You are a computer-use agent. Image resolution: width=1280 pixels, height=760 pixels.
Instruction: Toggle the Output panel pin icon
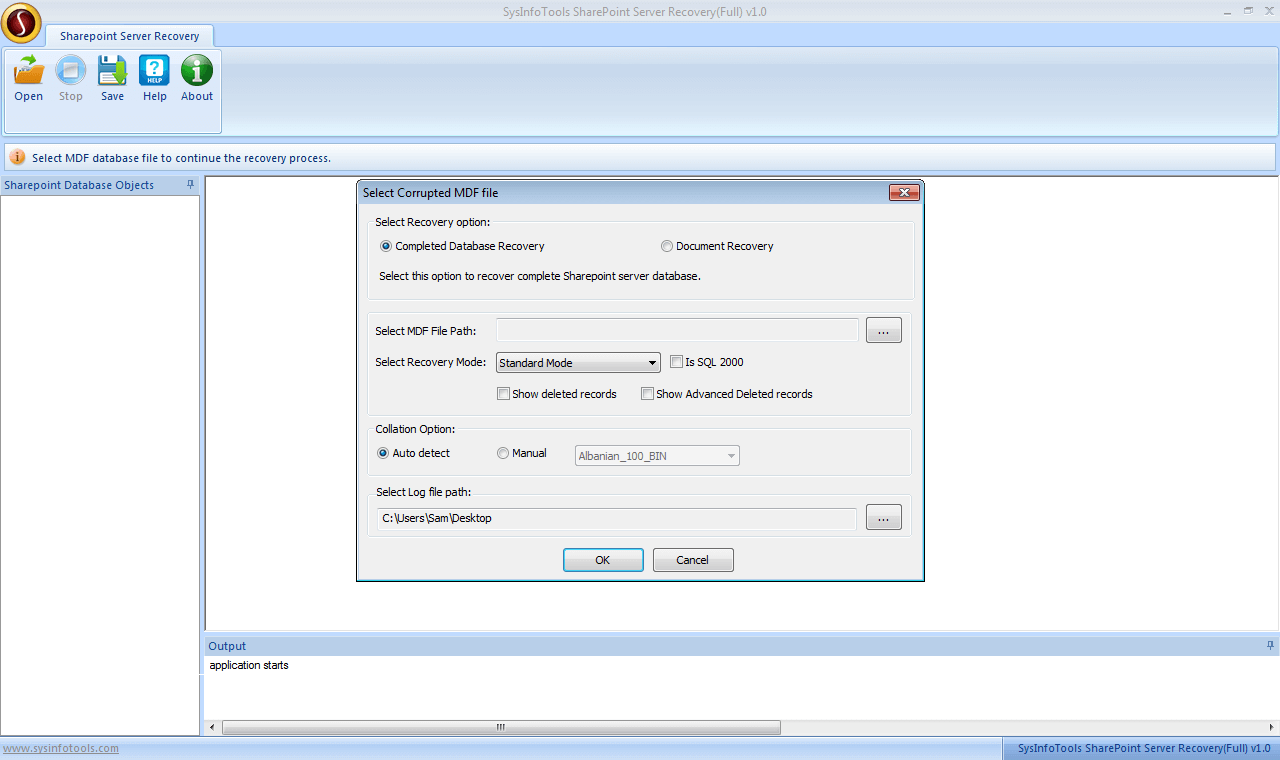pyautogui.click(x=1270, y=646)
